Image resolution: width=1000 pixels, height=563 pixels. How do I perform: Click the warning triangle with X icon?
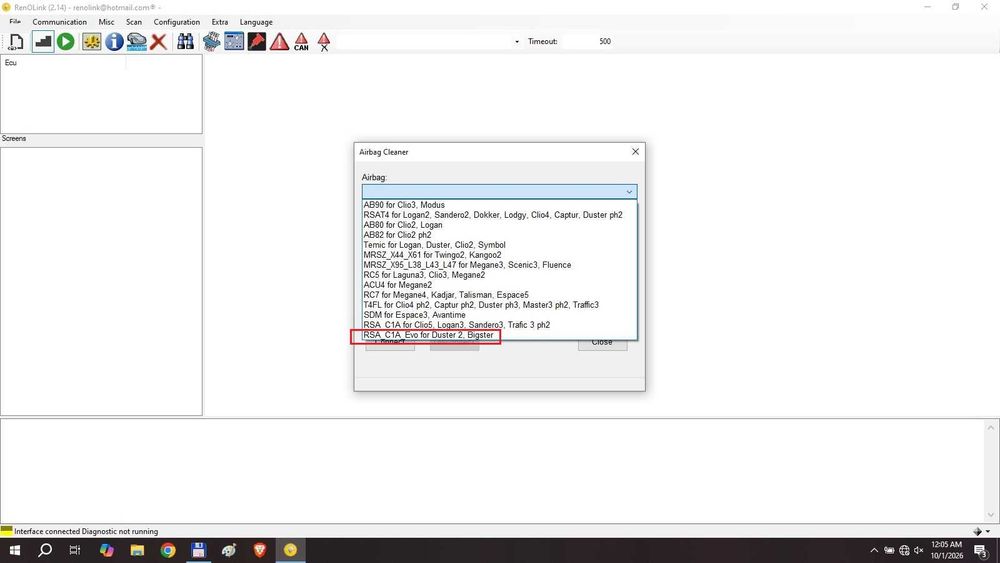324,42
